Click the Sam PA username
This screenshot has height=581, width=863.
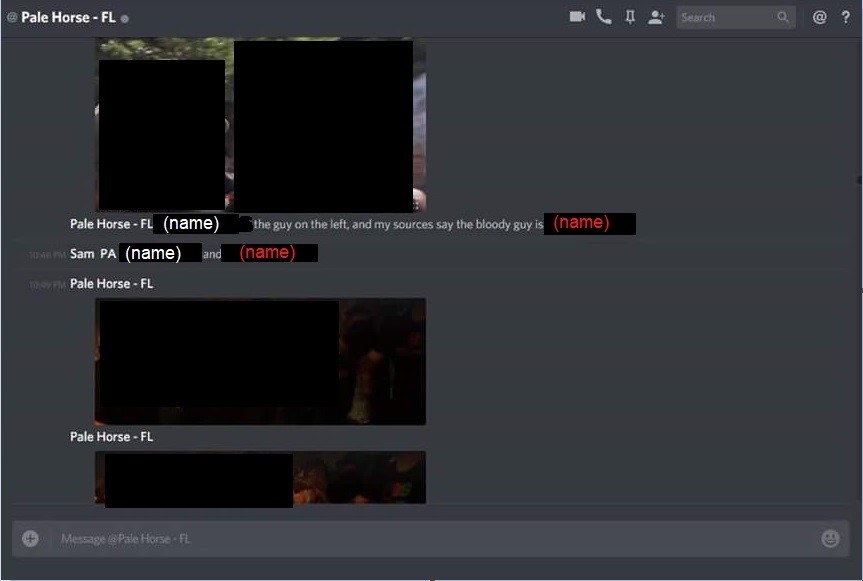(x=93, y=254)
